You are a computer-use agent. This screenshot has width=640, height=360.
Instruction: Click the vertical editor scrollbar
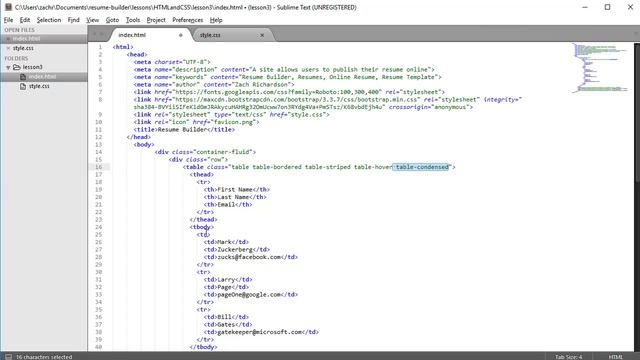click(x=637, y=112)
